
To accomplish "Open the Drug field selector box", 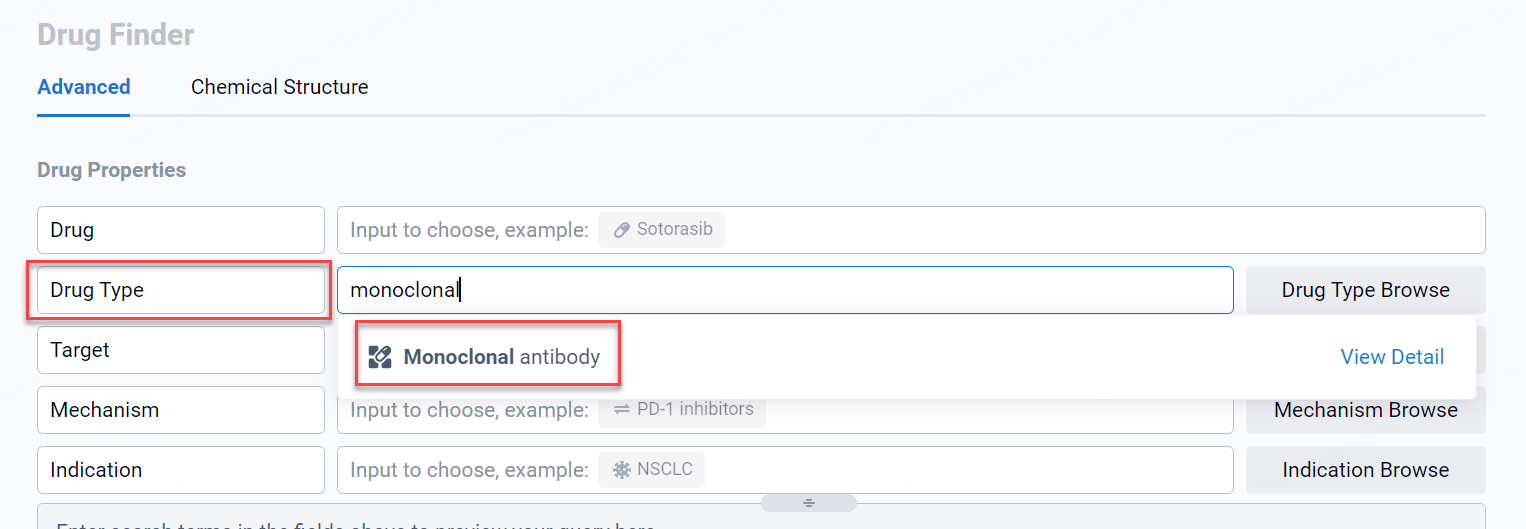I will pyautogui.click(x=180, y=230).
